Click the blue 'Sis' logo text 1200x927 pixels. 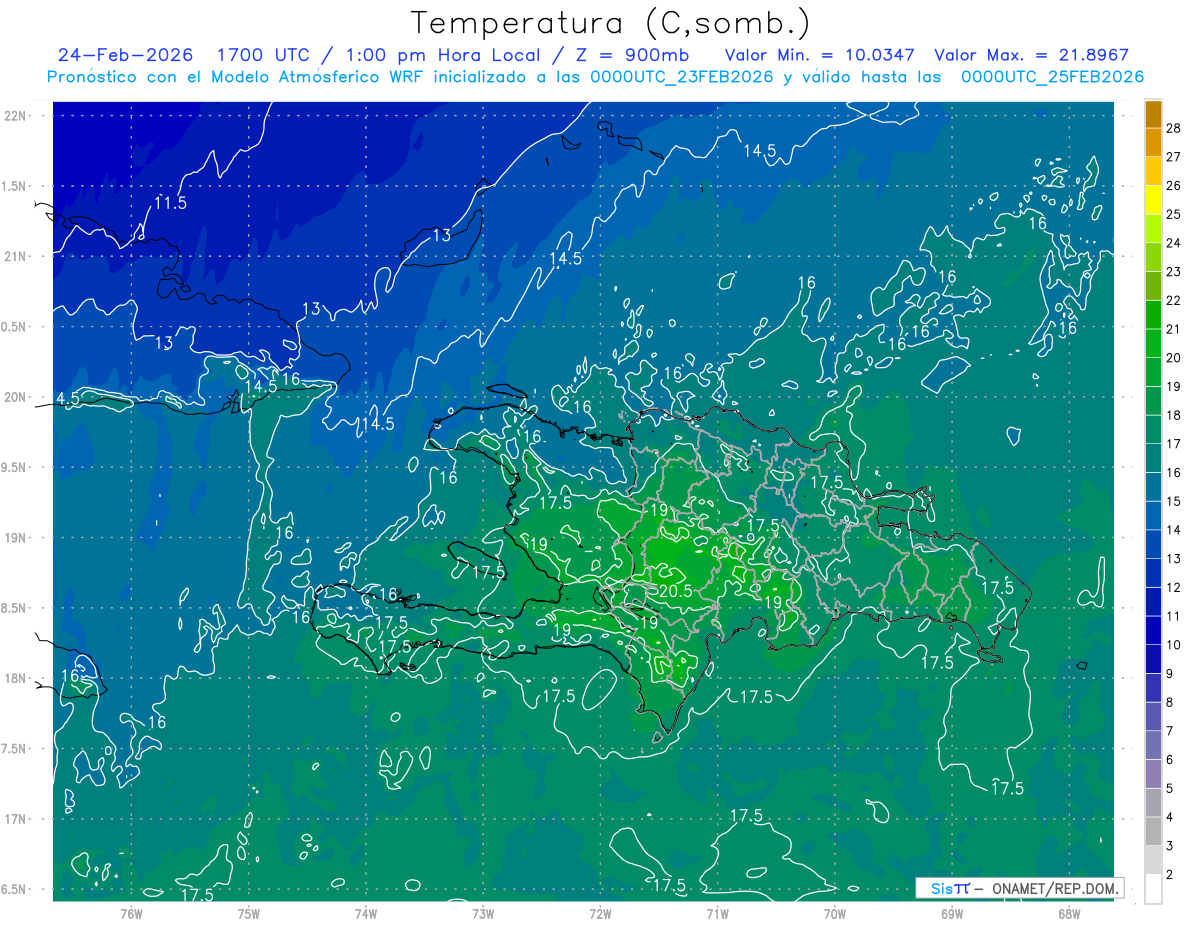tap(940, 888)
